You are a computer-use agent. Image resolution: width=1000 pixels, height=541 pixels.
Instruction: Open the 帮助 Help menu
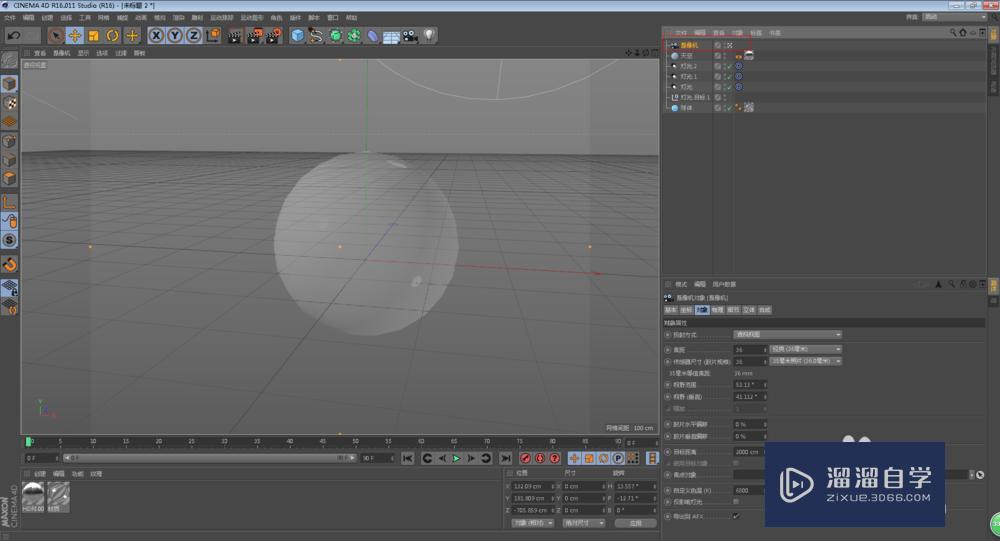(351, 17)
